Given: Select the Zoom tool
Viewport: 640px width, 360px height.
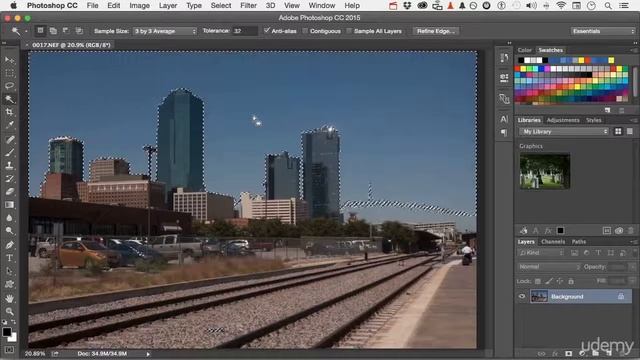Looking at the screenshot, I should (9, 311).
